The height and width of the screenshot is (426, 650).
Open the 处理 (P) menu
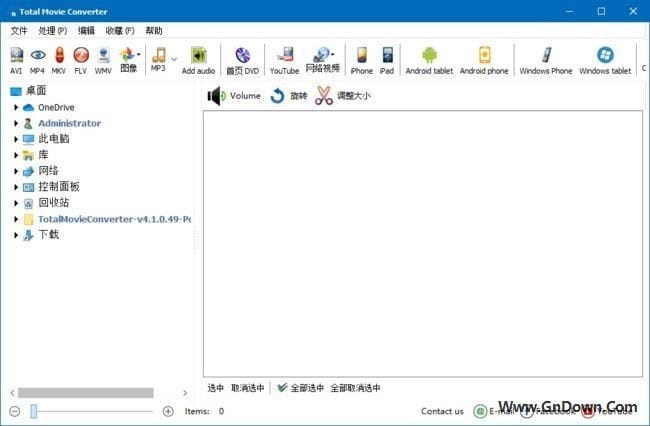(53, 31)
